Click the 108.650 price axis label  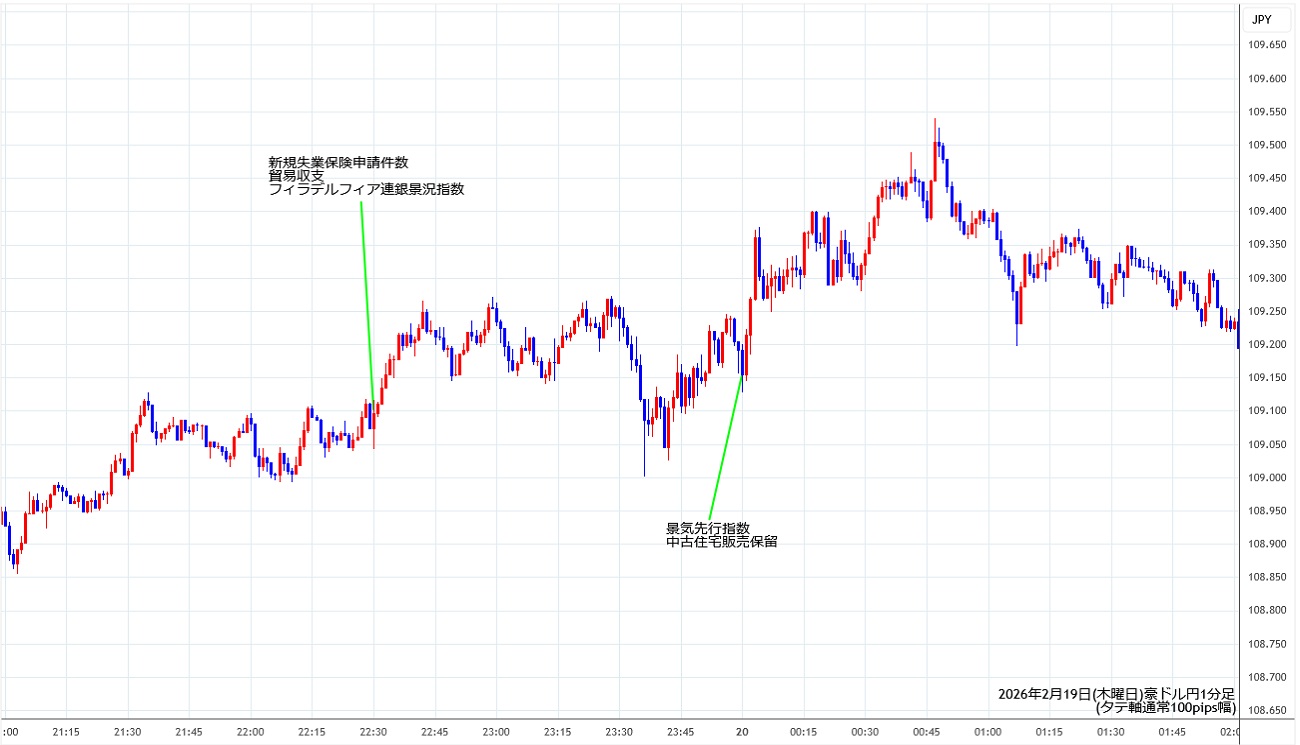[x=1266, y=710]
